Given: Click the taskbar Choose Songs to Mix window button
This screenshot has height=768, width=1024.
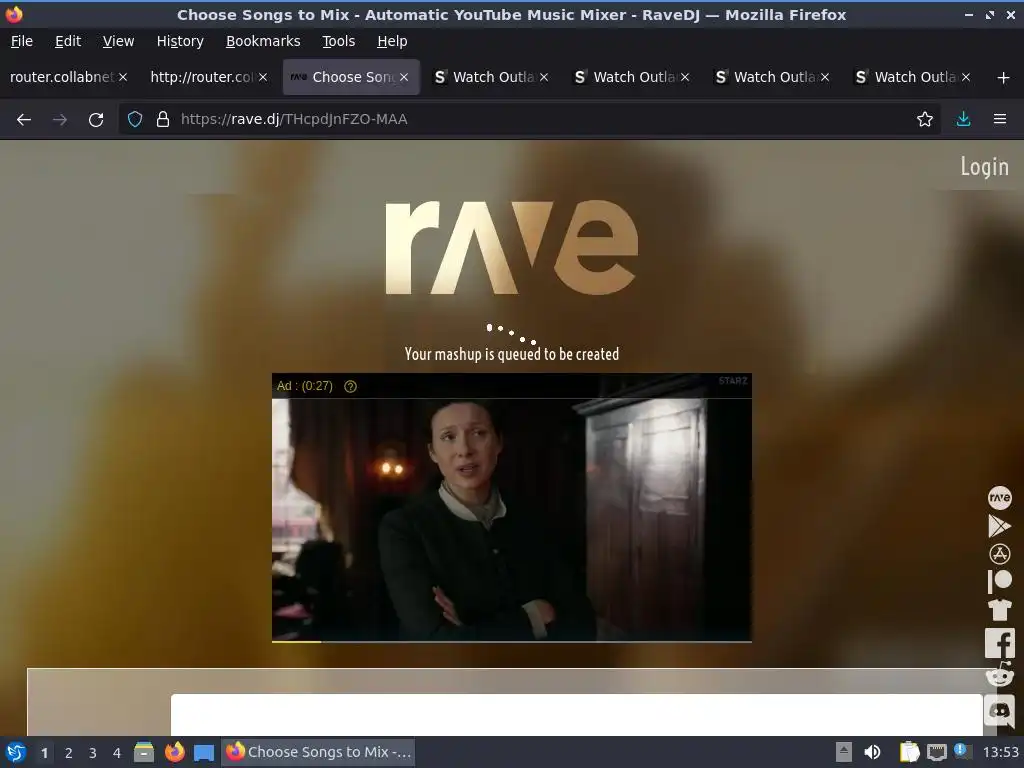Looking at the screenshot, I should pyautogui.click(x=319, y=752).
